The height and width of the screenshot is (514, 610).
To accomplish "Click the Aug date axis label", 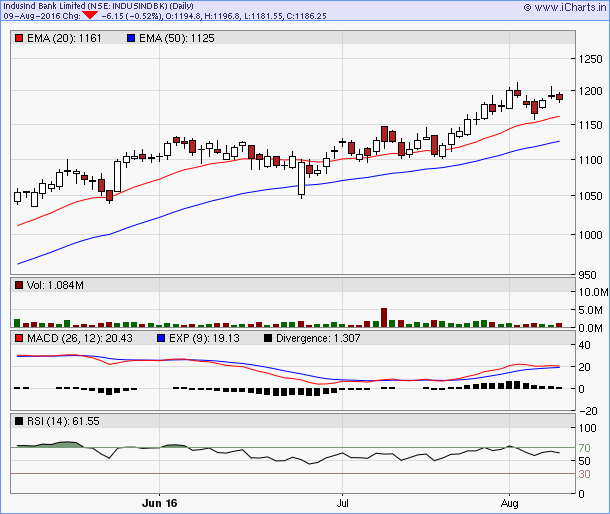I will [x=509, y=503].
